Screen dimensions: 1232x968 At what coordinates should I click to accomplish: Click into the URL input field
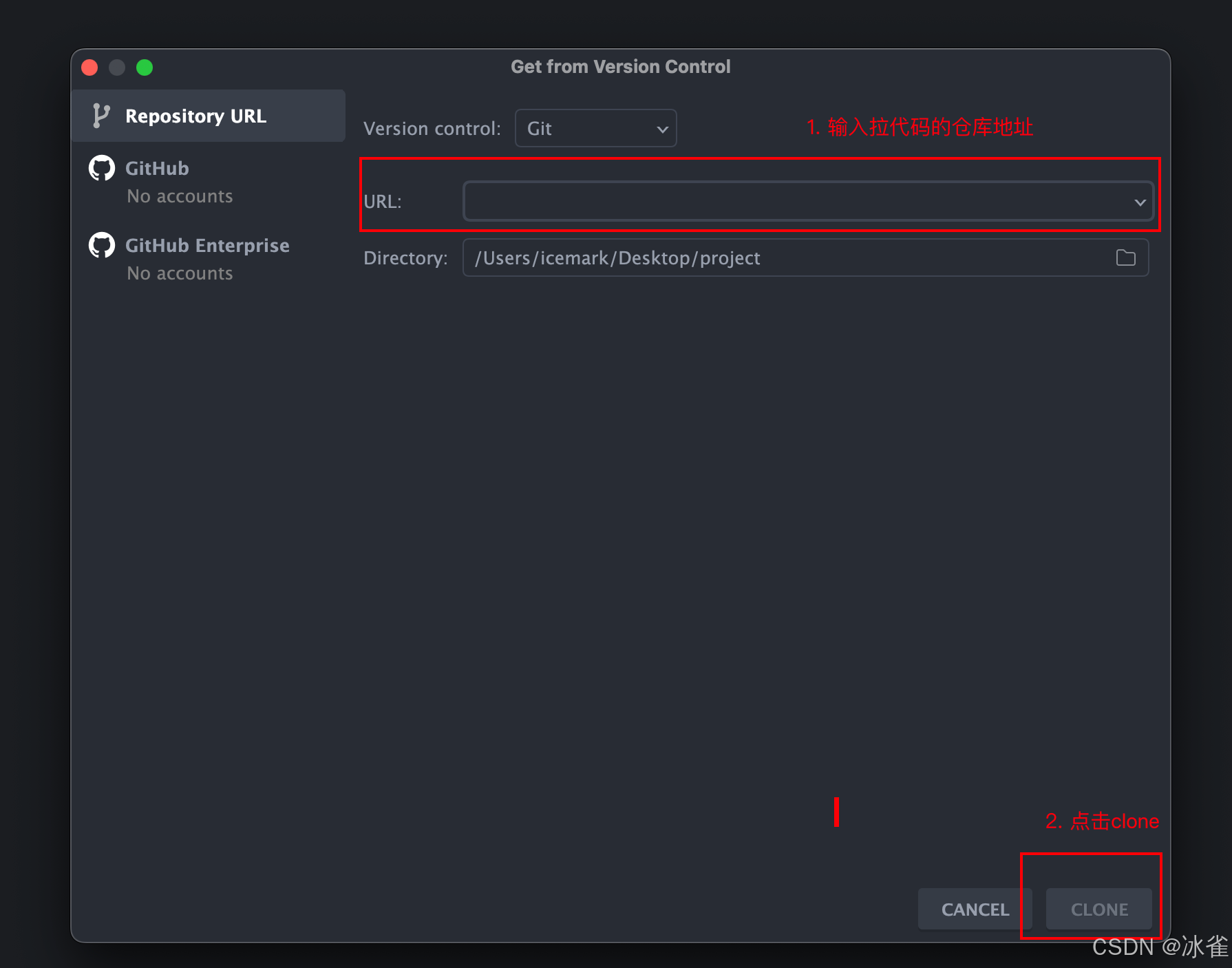pyautogui.click(x=808, y=201)
